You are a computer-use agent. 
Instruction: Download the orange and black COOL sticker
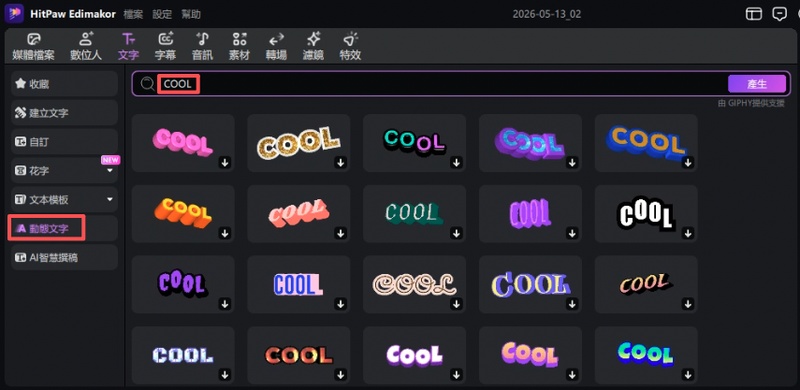pyautogui.click(x=341, y=375)
